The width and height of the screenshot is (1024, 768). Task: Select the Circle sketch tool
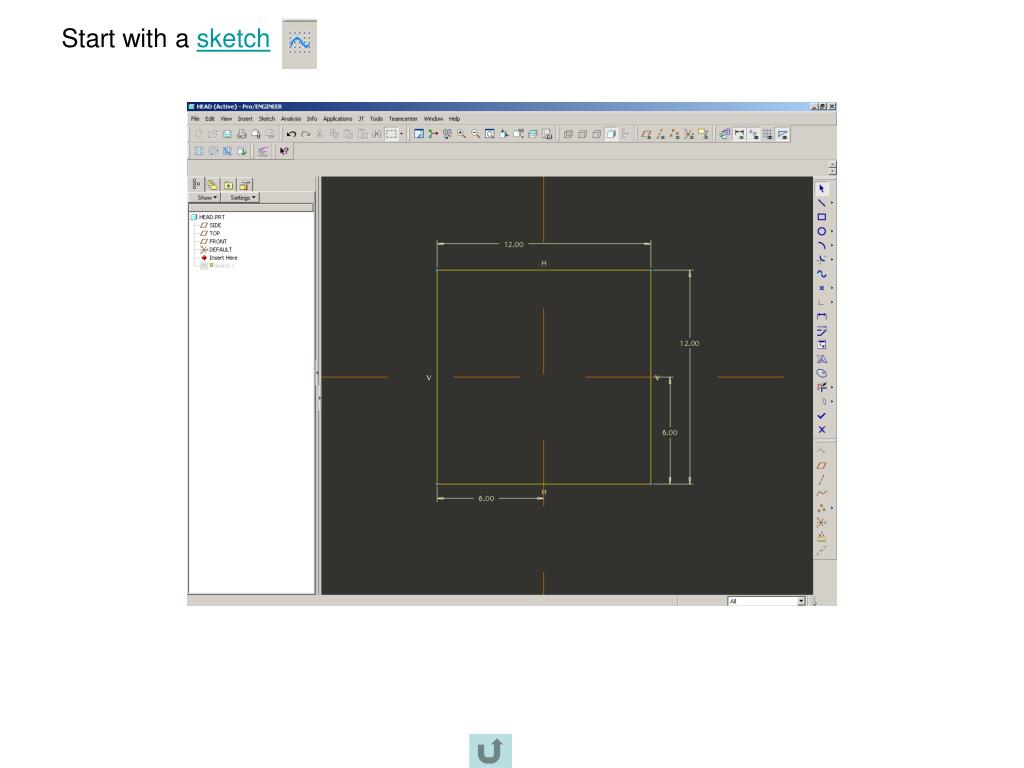click(822, 231)
